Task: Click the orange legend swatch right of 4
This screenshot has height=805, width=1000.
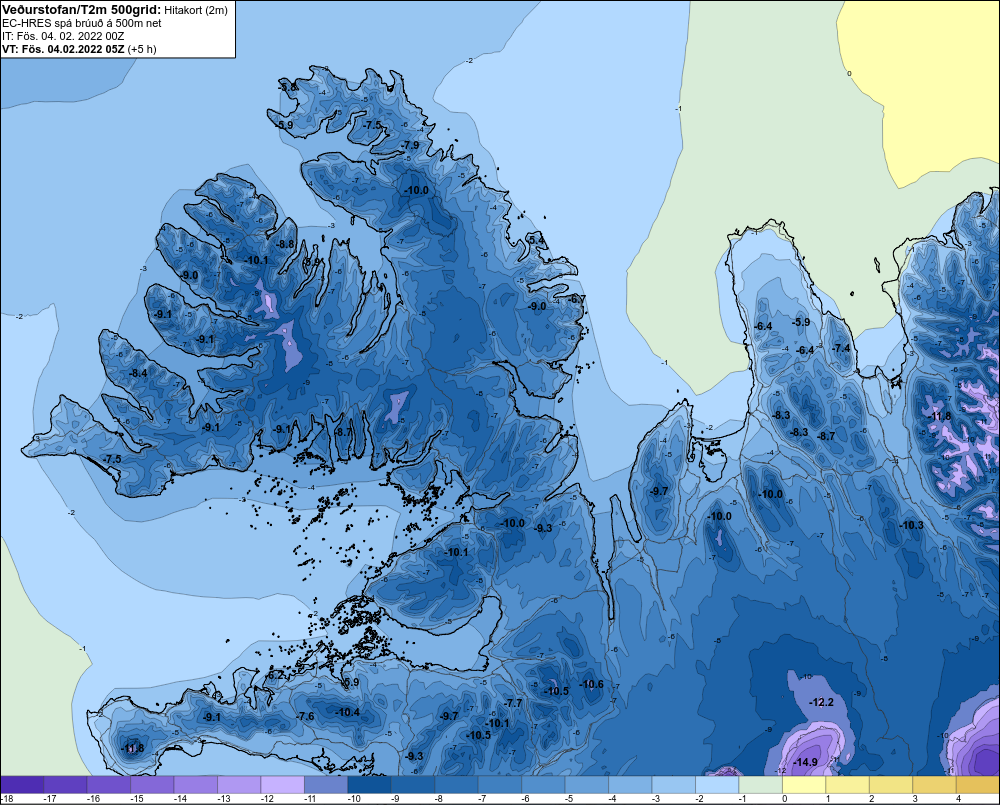Action: [978, 785]
